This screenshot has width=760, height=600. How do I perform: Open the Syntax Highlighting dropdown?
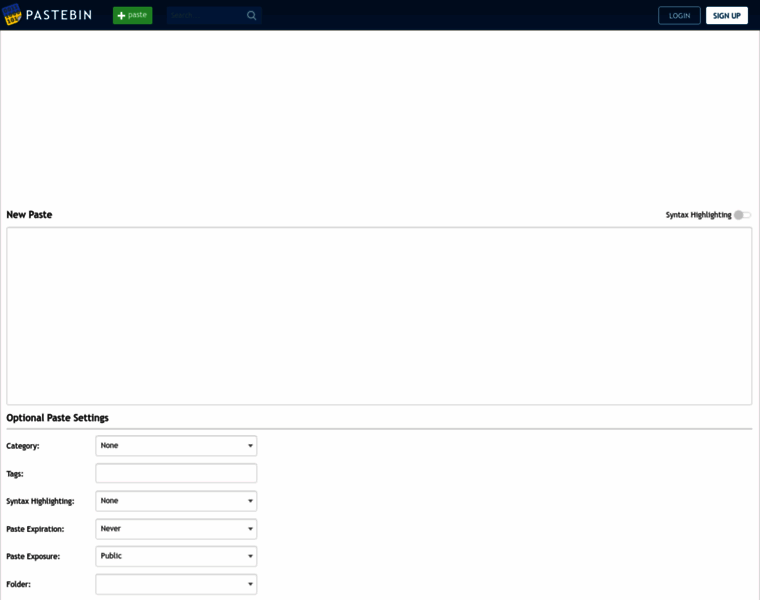(176, 501)
